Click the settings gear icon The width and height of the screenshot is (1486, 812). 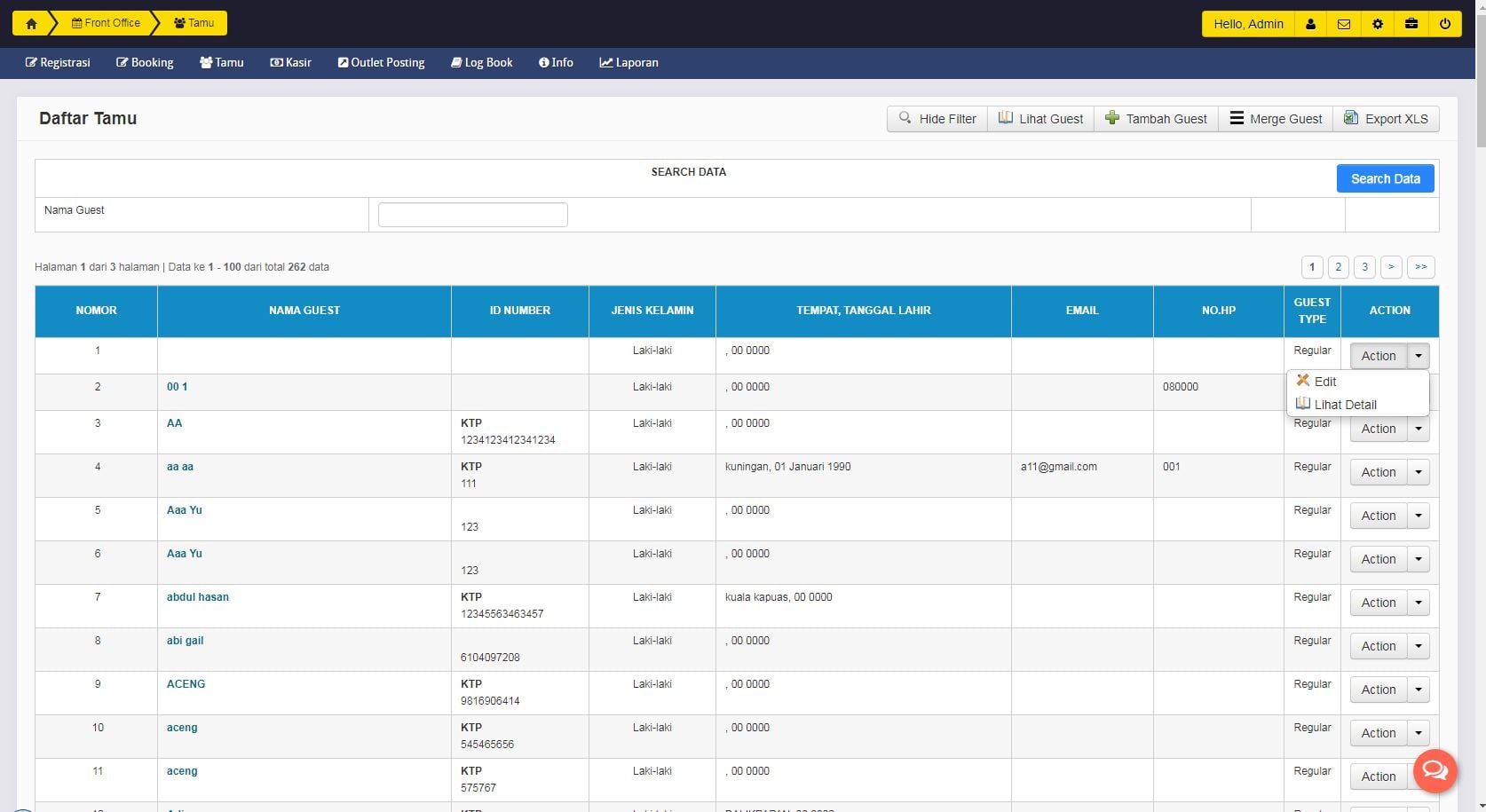coord(1378,24)
